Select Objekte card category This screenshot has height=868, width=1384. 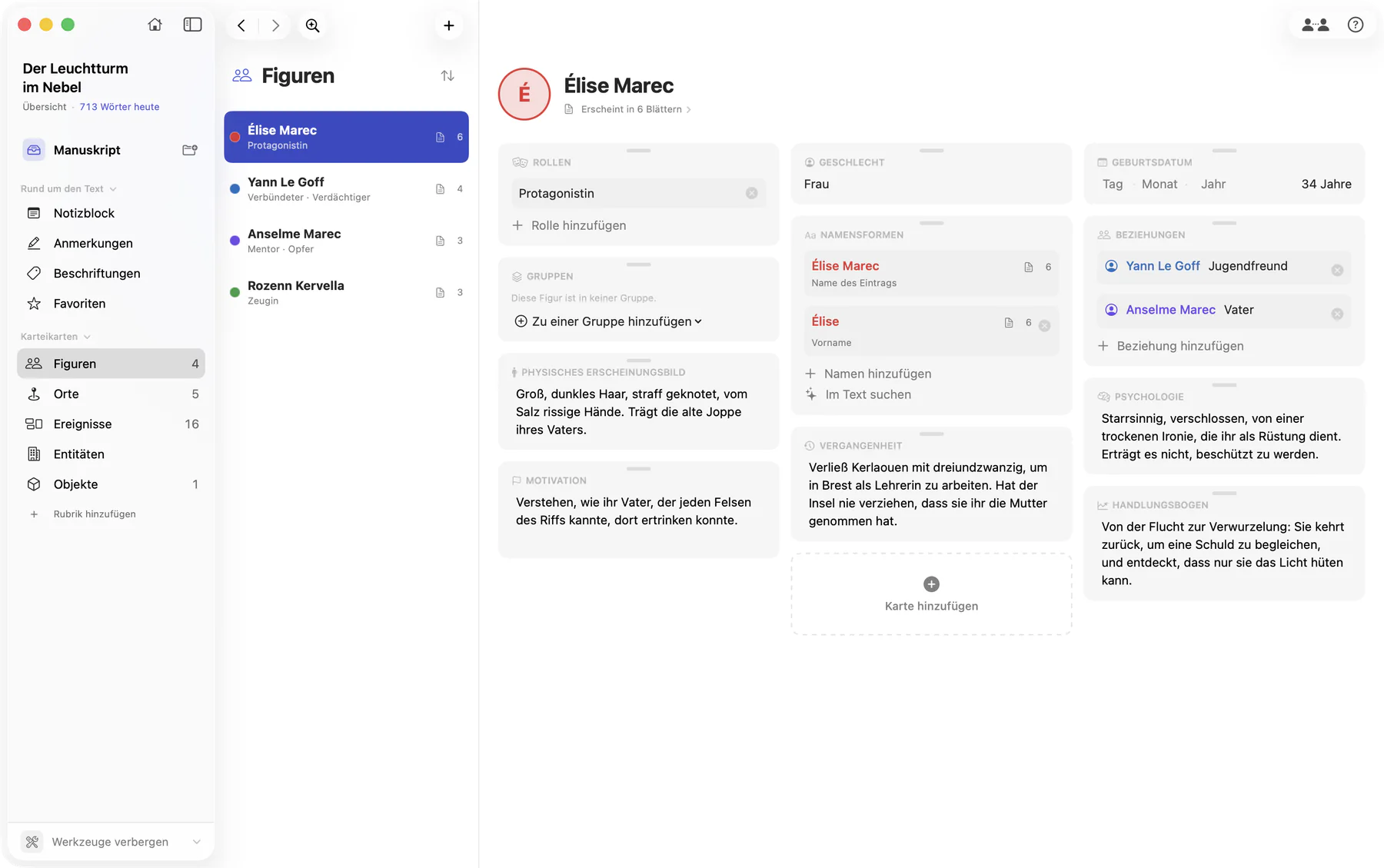coord(111,484)
